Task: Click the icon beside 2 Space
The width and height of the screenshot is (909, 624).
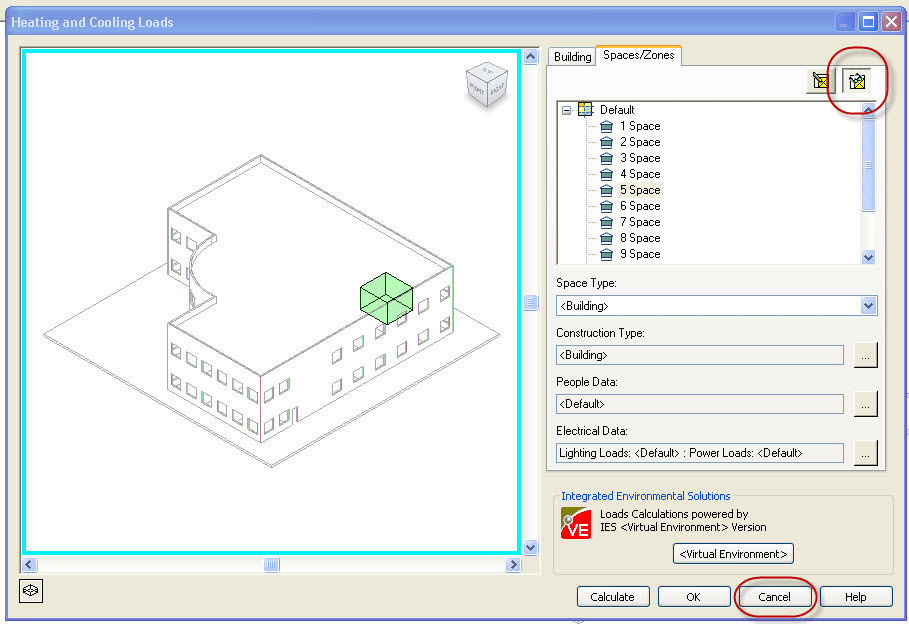Action: tap(606, 142)
